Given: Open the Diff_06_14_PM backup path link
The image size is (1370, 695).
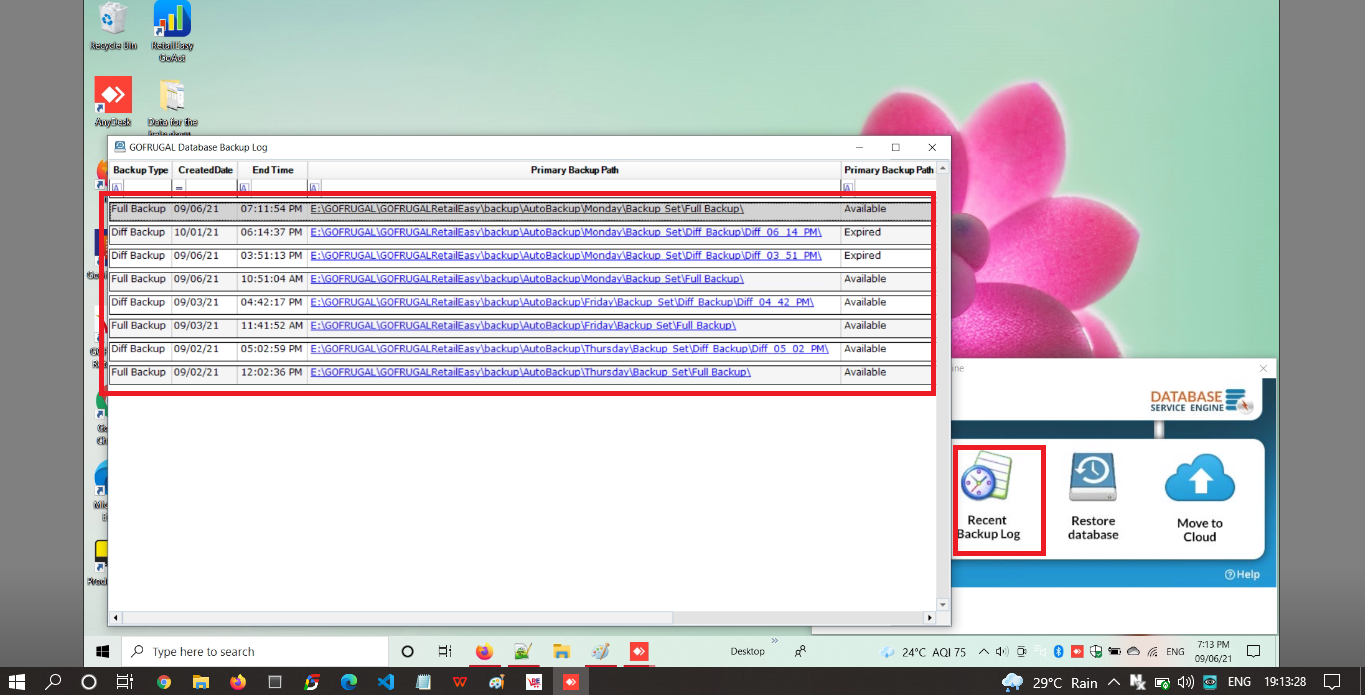Looking at the screenshot, I should [566, 232].
